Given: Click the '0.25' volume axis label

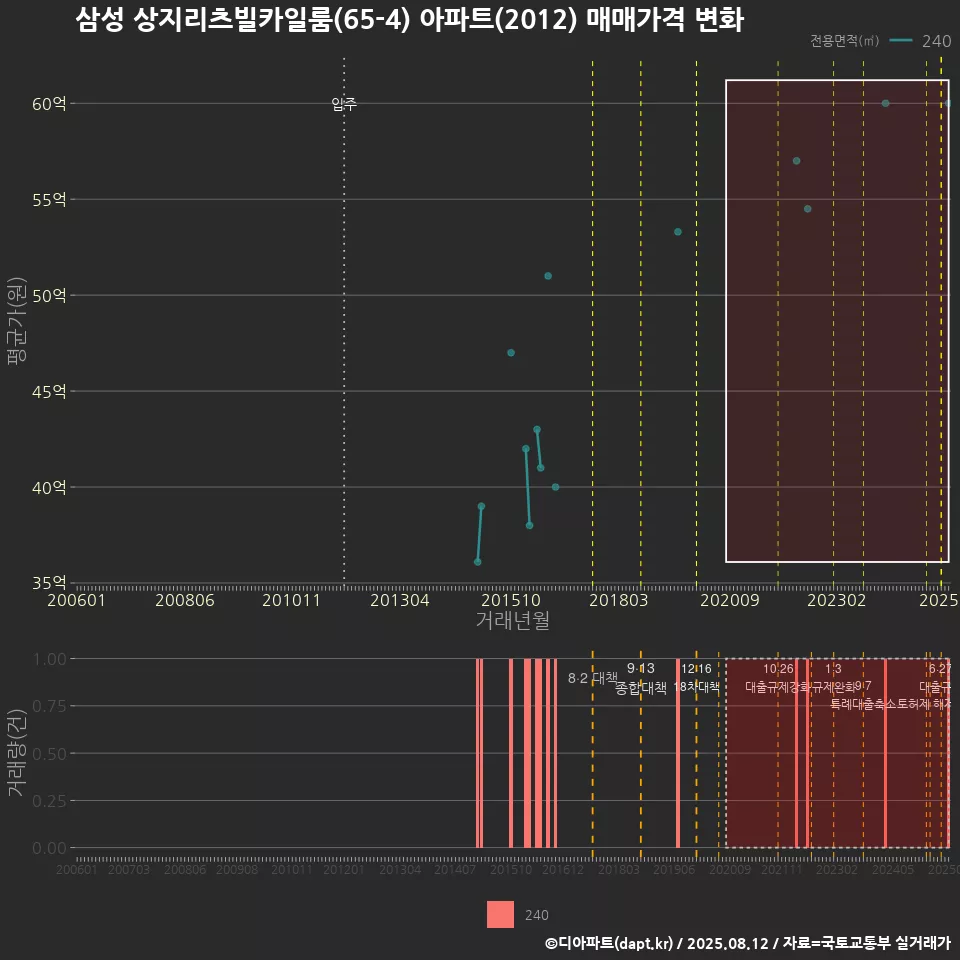Looking at the screenshot, I should pos(50,801).
